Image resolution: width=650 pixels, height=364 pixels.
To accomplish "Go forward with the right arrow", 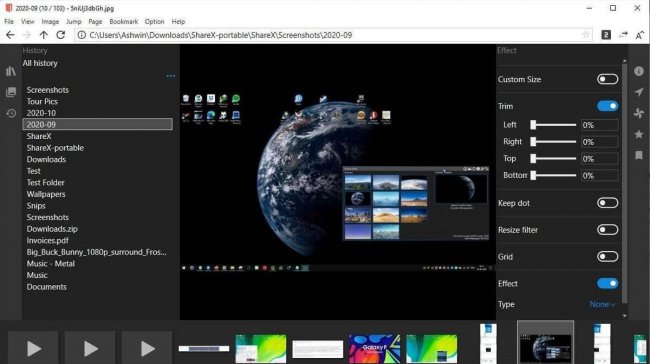I will (27, 35).
